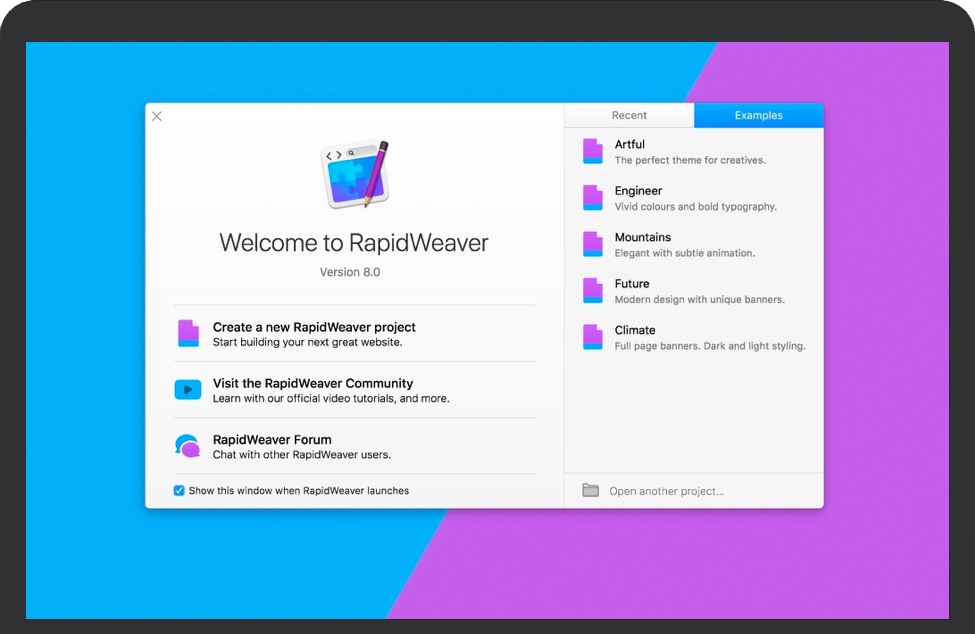Click the Climate example file icon
The width and height of the screenshot is (975, 634).
click(593, 337)
